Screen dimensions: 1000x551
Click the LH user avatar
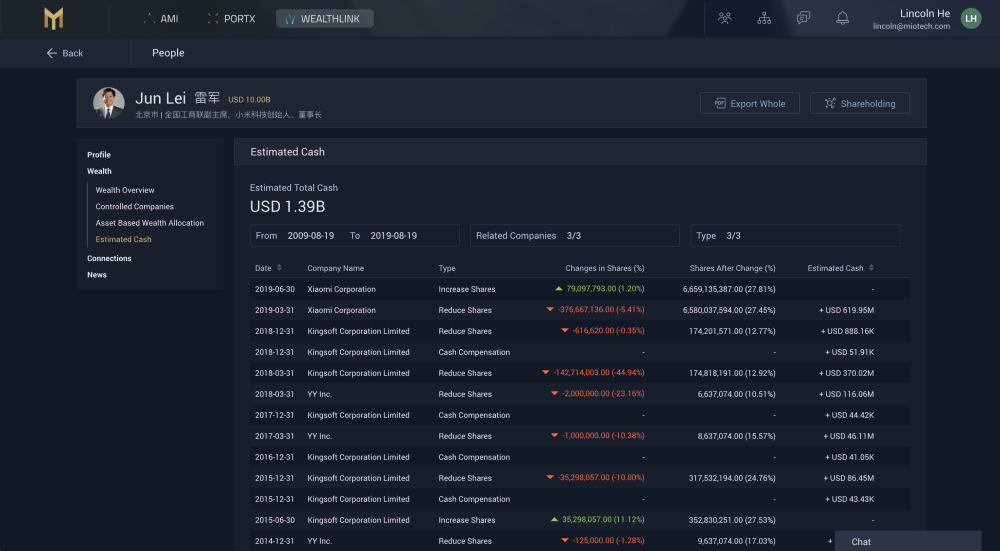(970, 18)
